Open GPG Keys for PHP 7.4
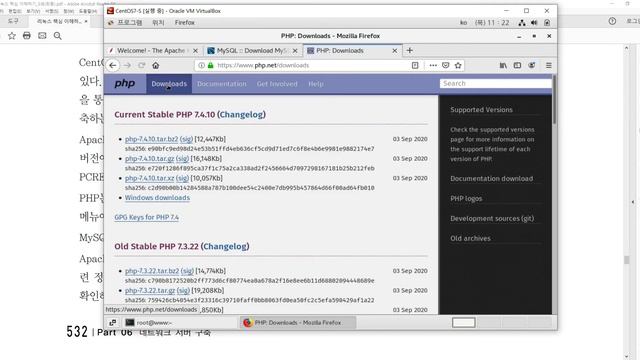The width and height of the screenshot is (640, 360). pyautogui.click(x=147, y=217)
